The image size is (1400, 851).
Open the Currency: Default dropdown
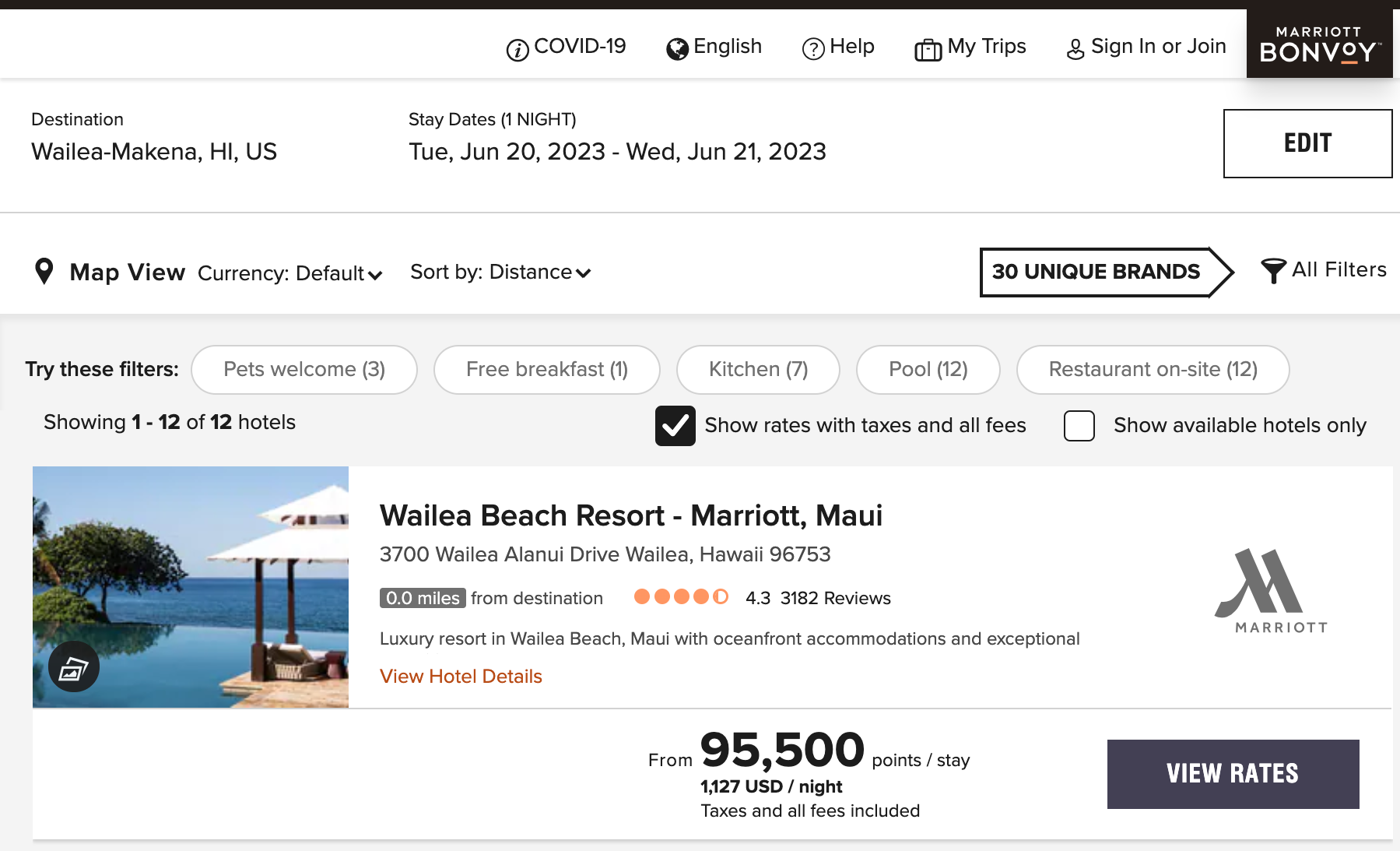click(x=290, y=273)
